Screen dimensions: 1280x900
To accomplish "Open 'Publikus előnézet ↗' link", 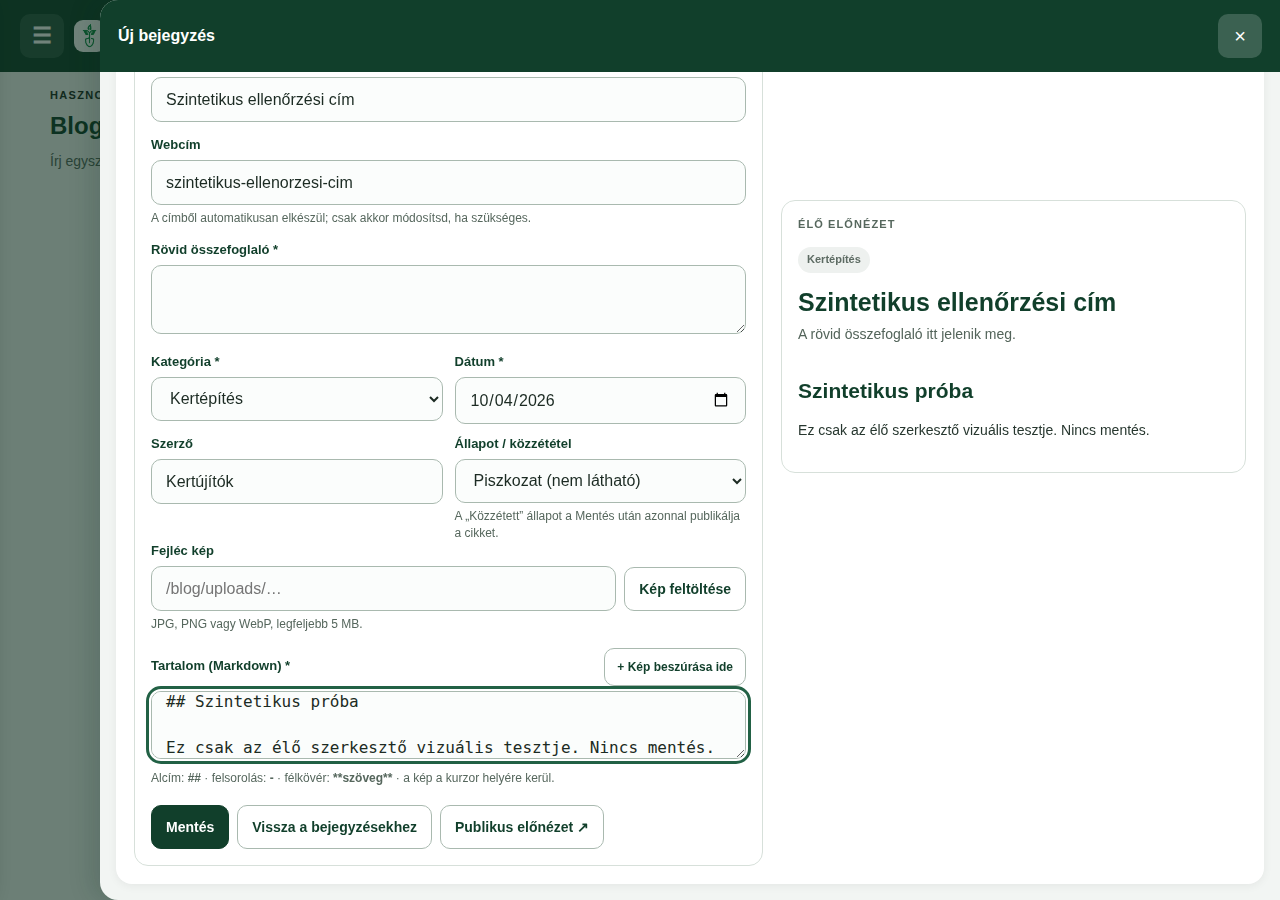I will click(x=522, y=827).
